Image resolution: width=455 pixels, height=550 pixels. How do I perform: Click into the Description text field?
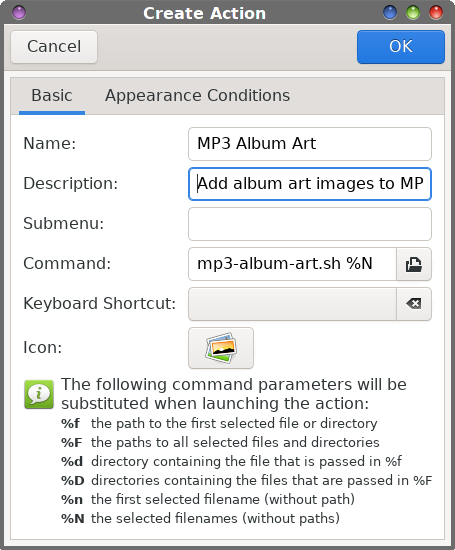[310, 184]
